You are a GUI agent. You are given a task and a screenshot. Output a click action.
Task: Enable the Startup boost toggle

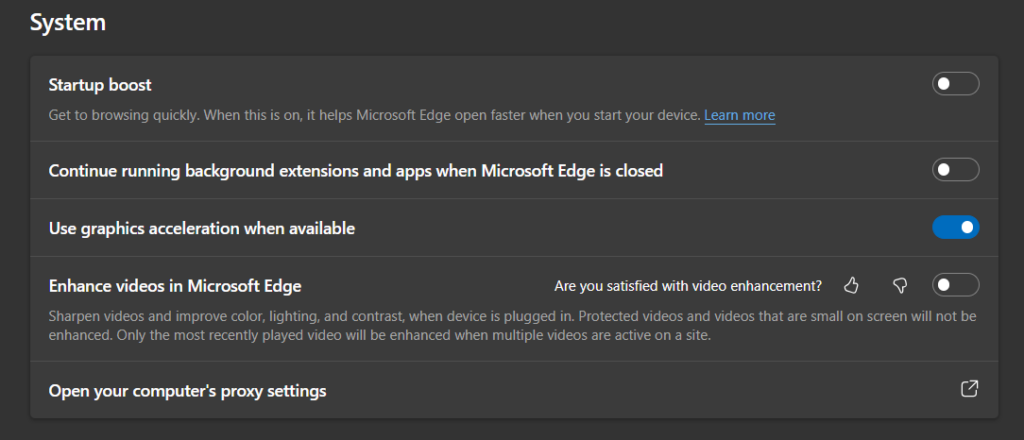pos(955,84)
